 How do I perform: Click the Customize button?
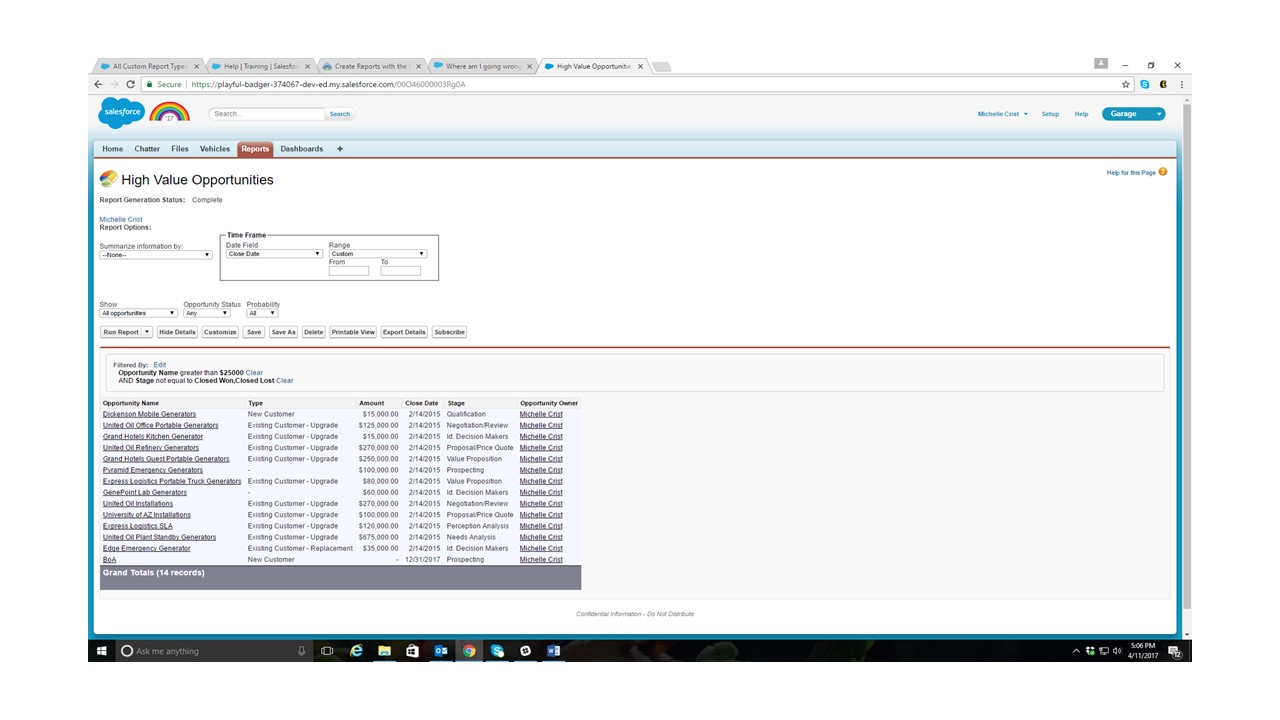pos(220,332)
